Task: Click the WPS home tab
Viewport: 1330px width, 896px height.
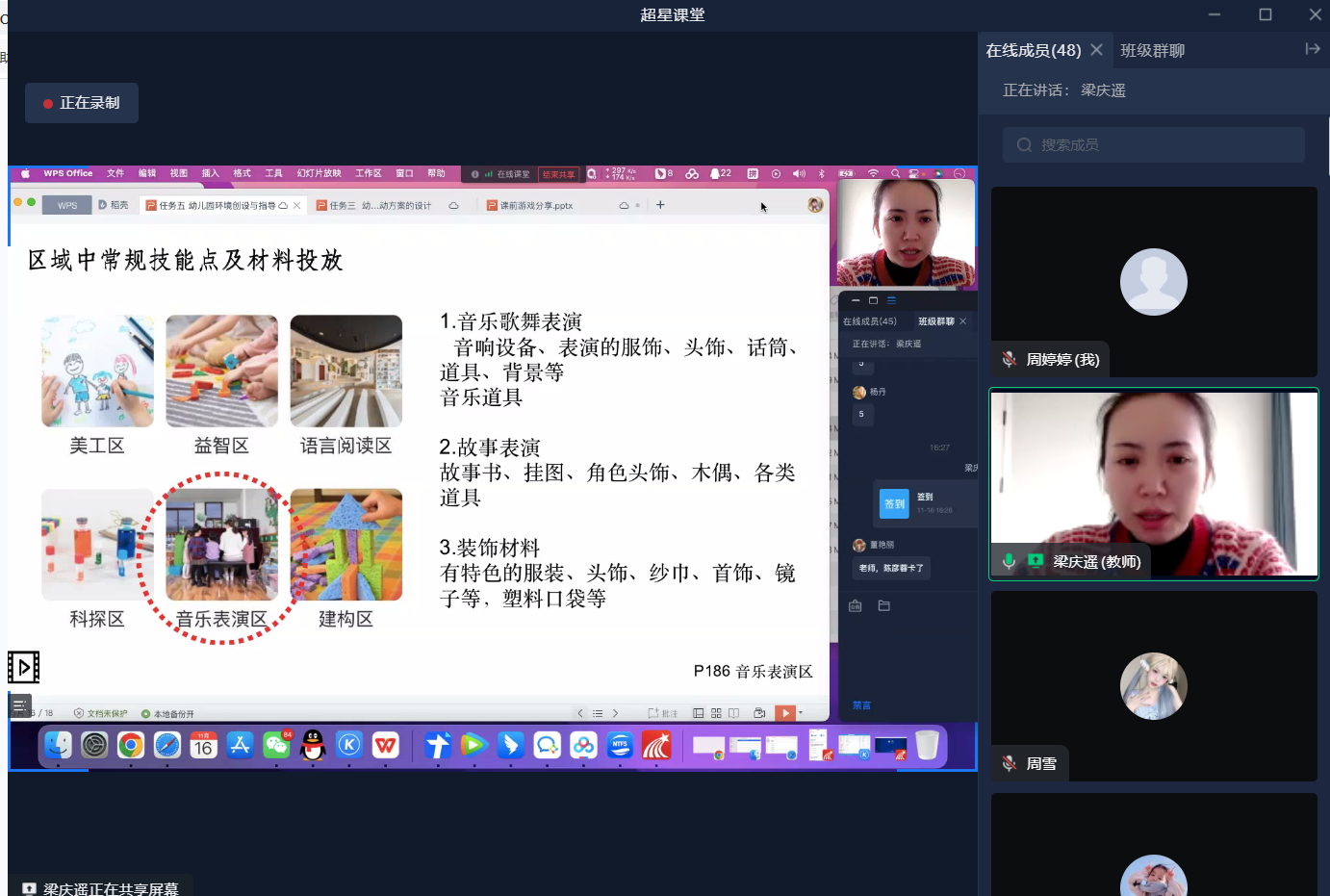Action: tap(67, 205)
